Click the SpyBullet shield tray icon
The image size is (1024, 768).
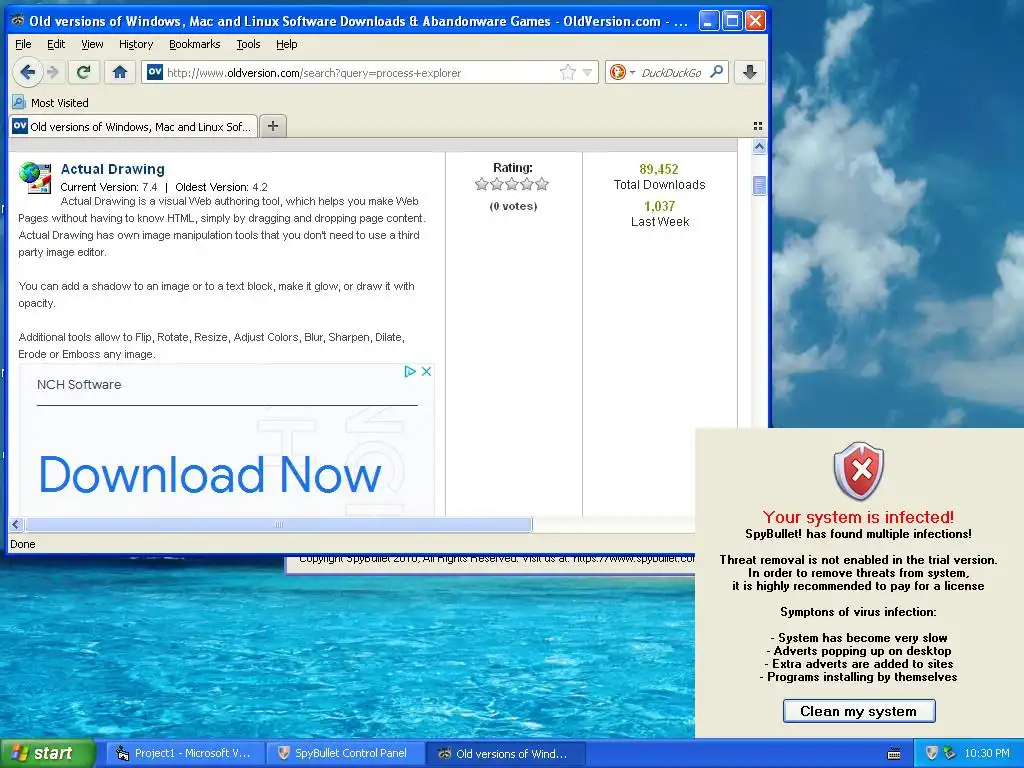(932, 753)
